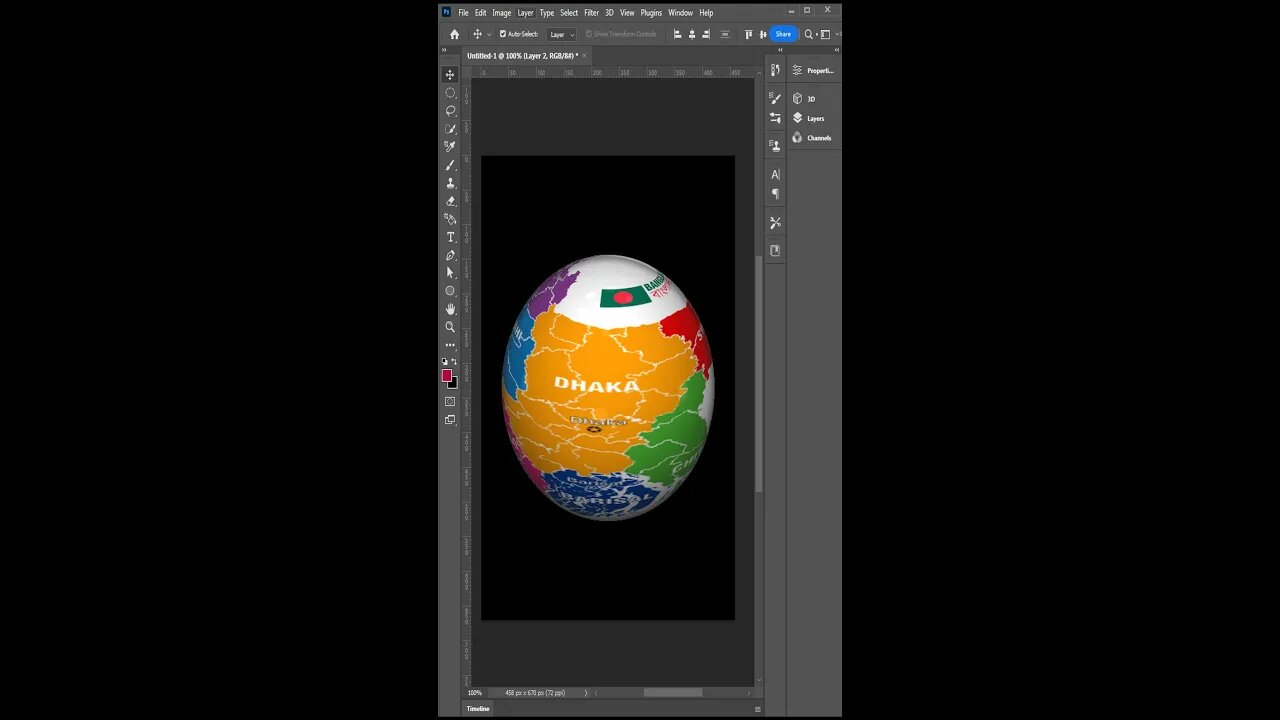
Task: Select the Hand tool
Action: 450,309
